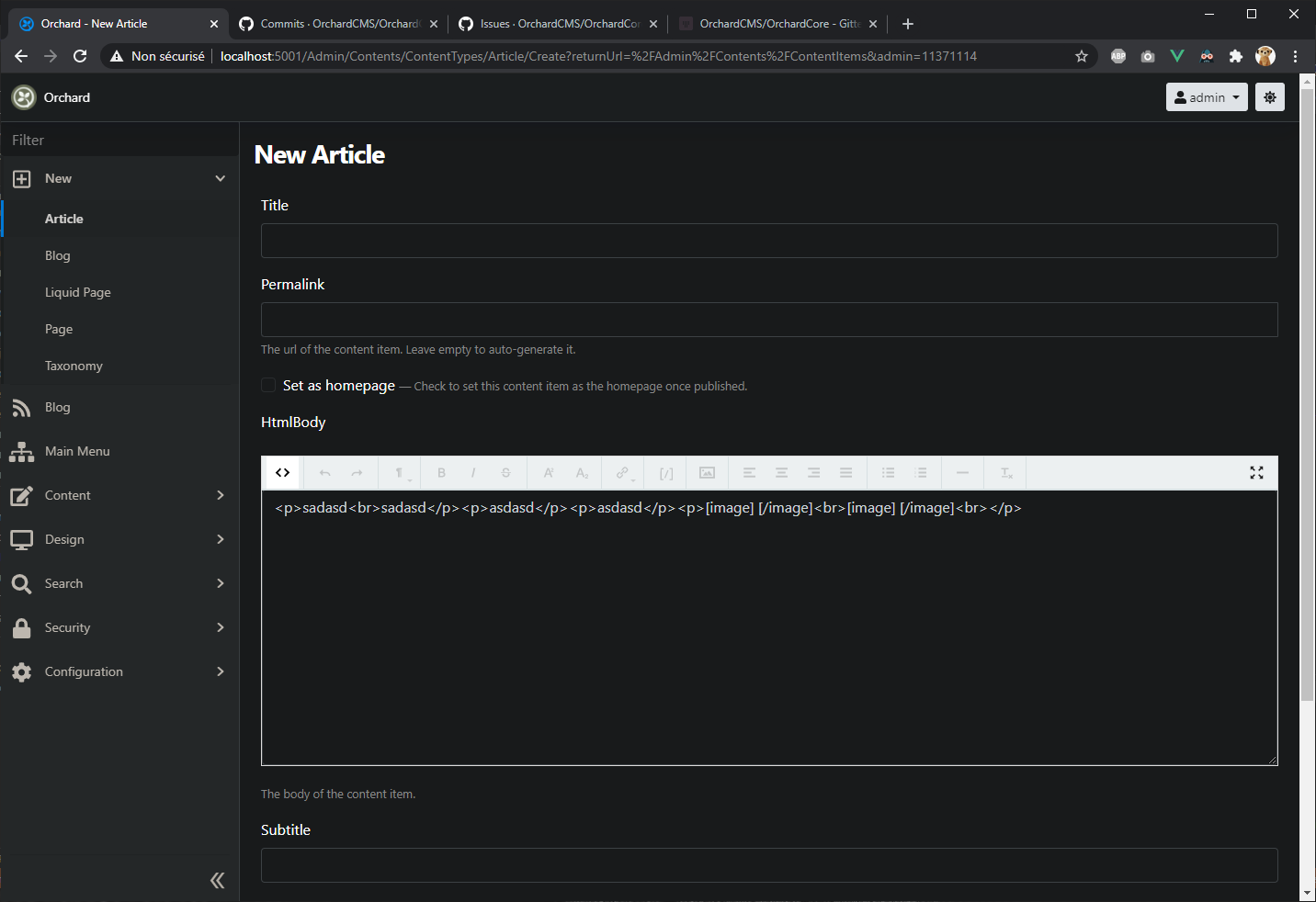Insert an image using the image icon

click(706, 472)
